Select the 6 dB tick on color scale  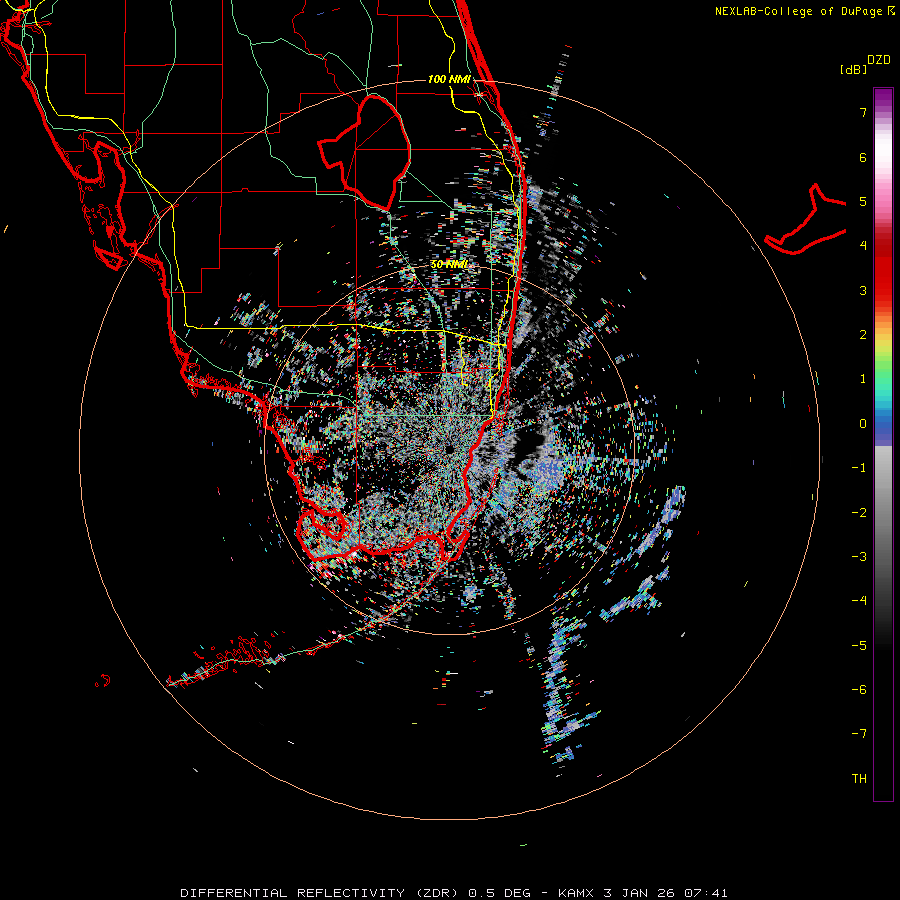[x=863, y=157]
